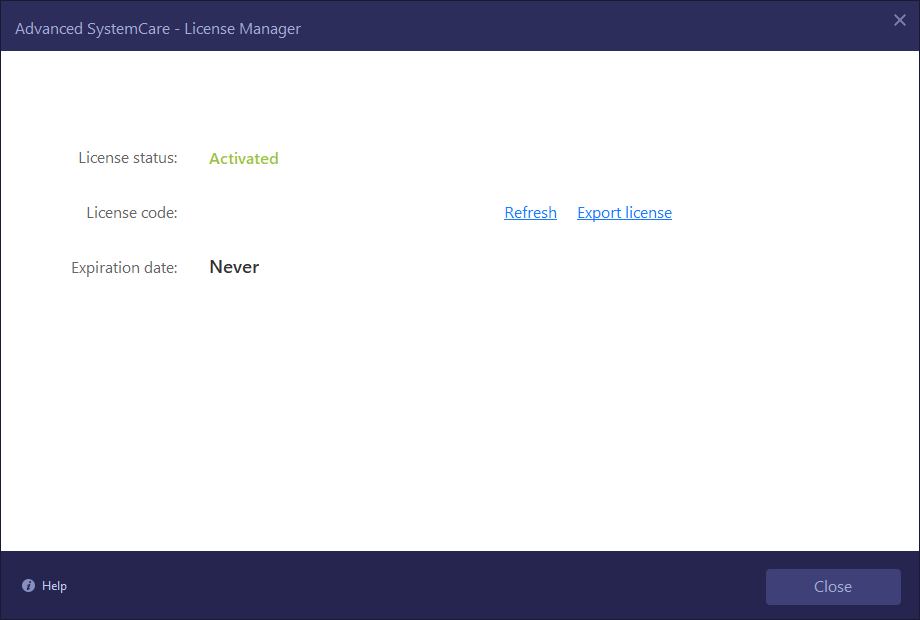
Task: Click the License status label
Action: pos(128,158)
